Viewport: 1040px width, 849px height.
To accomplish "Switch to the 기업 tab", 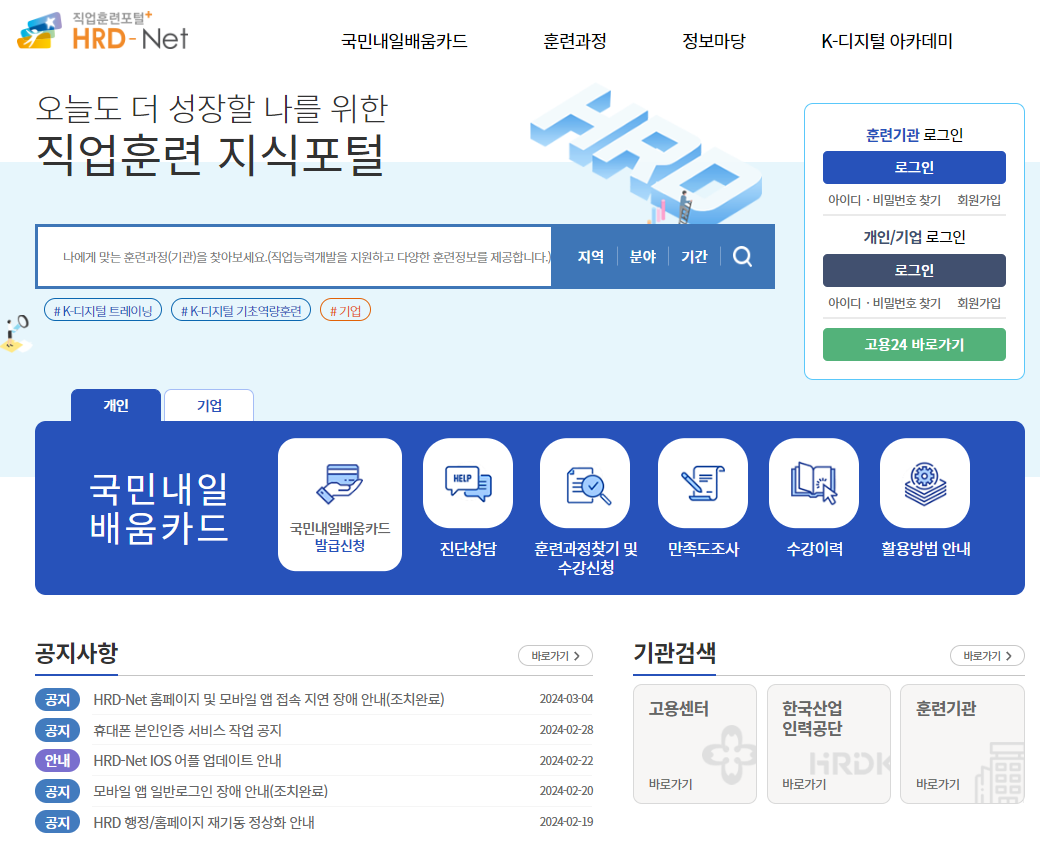I will click(209, 405).
